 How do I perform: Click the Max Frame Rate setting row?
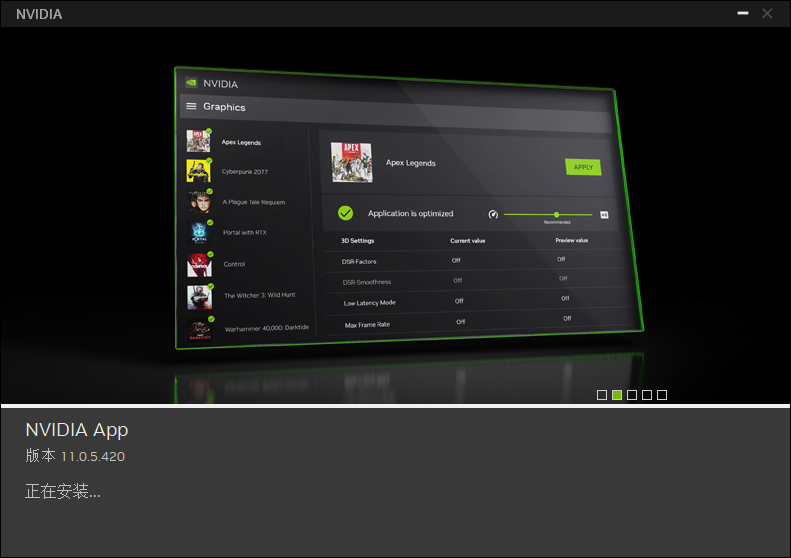pyautogui.click(x=482, y=321)
